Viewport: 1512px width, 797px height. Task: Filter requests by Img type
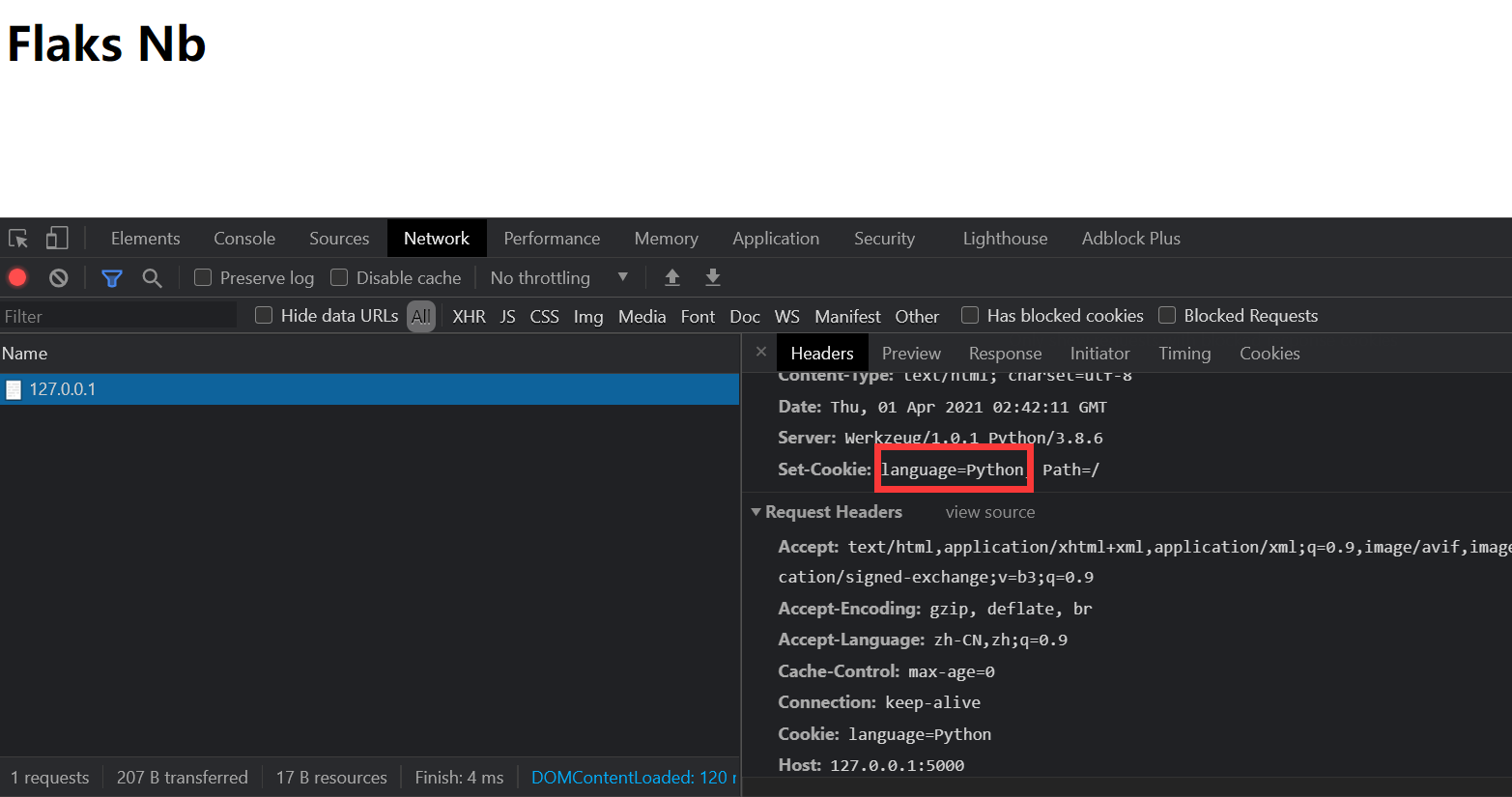tap(587, 316)
